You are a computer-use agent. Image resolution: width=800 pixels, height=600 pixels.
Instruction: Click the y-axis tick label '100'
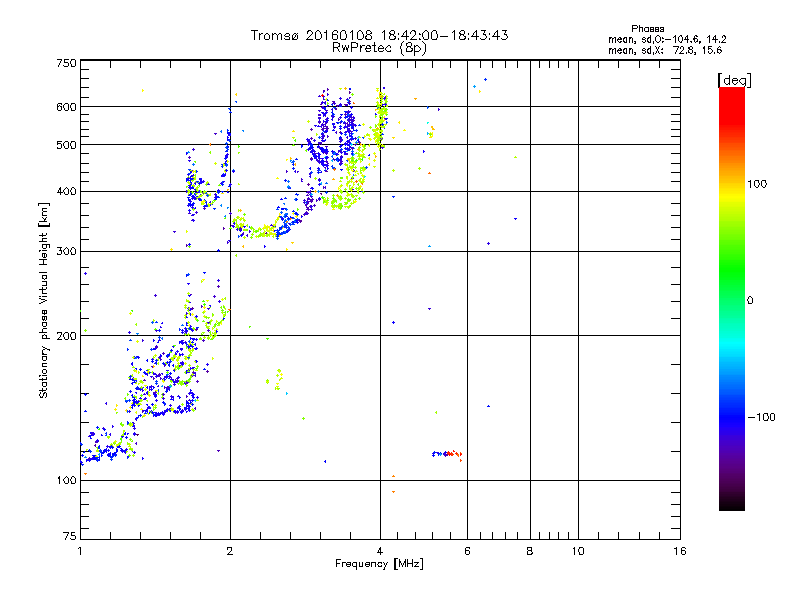coord(66,480)
